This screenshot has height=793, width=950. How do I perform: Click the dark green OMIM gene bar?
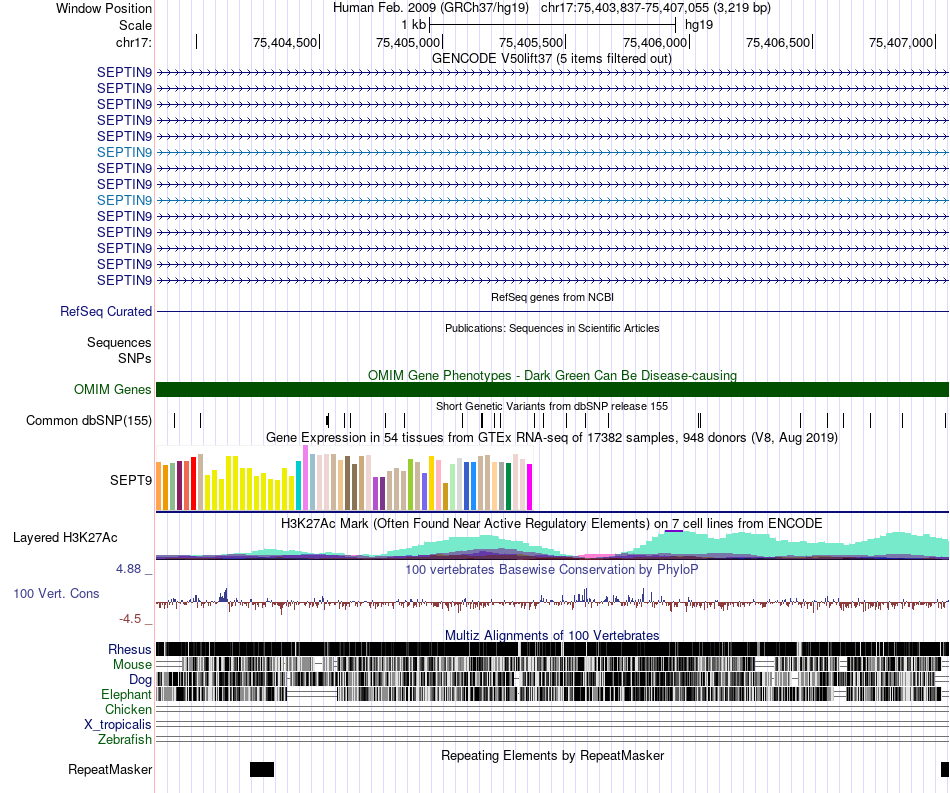tap(552, 390)
